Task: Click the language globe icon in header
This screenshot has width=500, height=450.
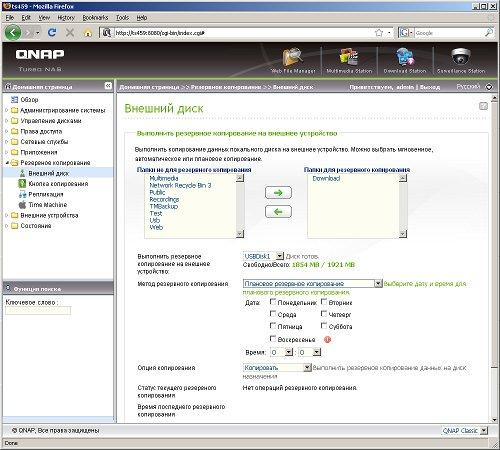Action: pos(489,87)
